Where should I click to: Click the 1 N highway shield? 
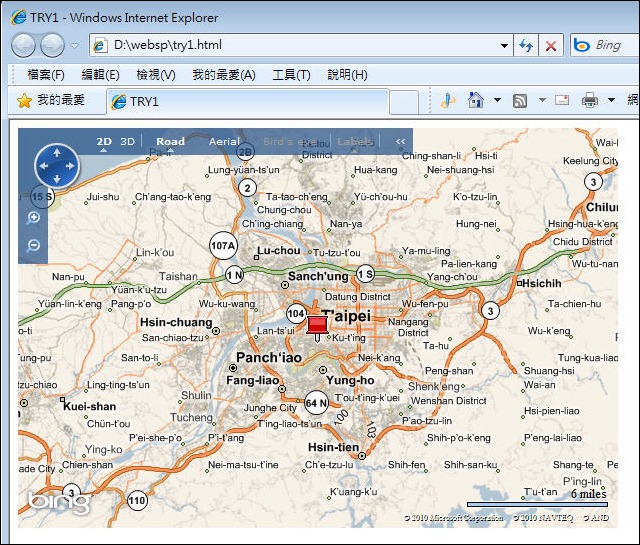pyautogui.click(x=235, y=275)
